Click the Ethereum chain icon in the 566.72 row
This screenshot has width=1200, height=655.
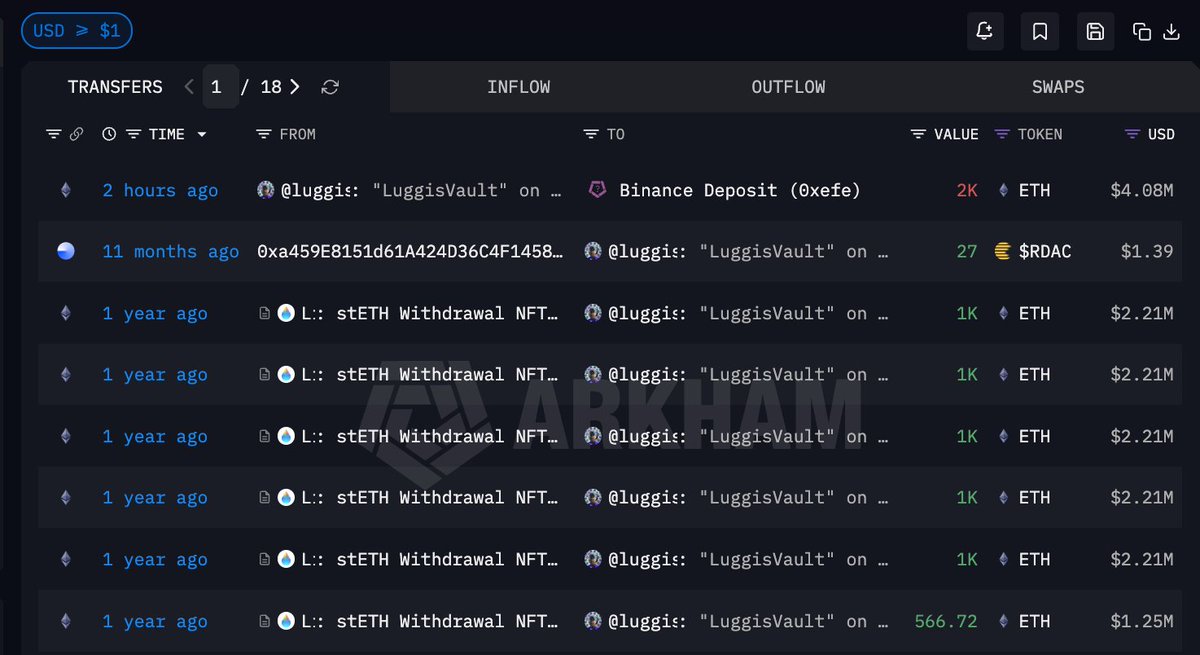point(66,621)
